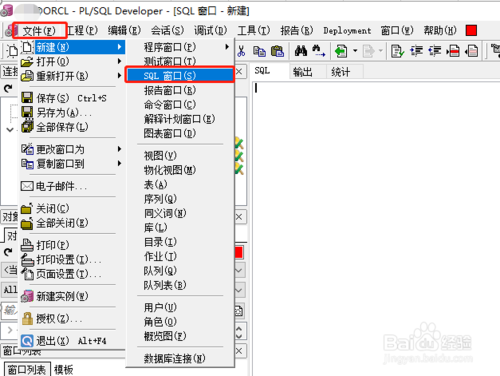Image resolution: width=500 pixels, height=376 pixels.
Task: Choose 页面设置(T)... menu entry
Action: click(73, 274)
